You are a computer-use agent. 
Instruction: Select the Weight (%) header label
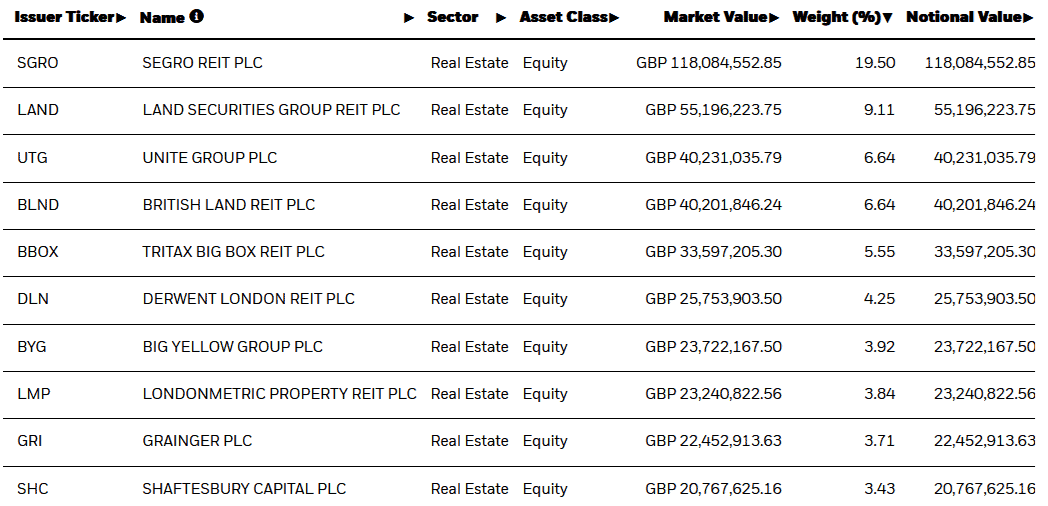coord(836,18)
